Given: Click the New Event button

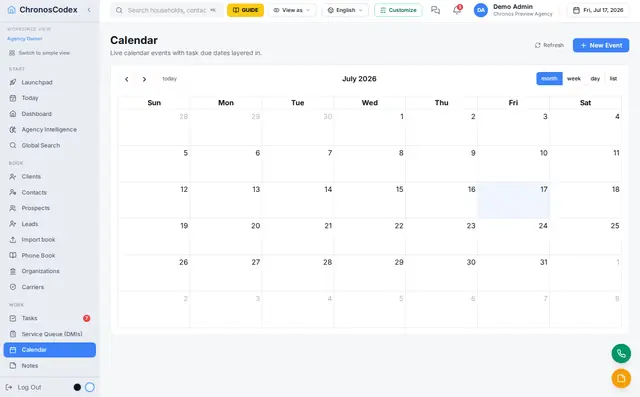Looking at the screenshot, I should click(601, 45).
